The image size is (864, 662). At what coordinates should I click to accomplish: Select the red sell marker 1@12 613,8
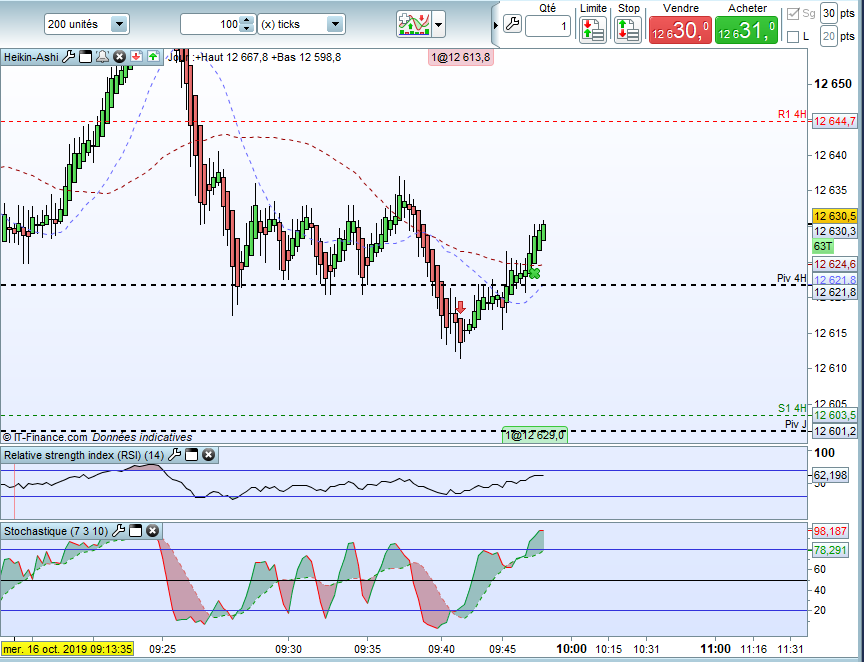coord(461,57)
